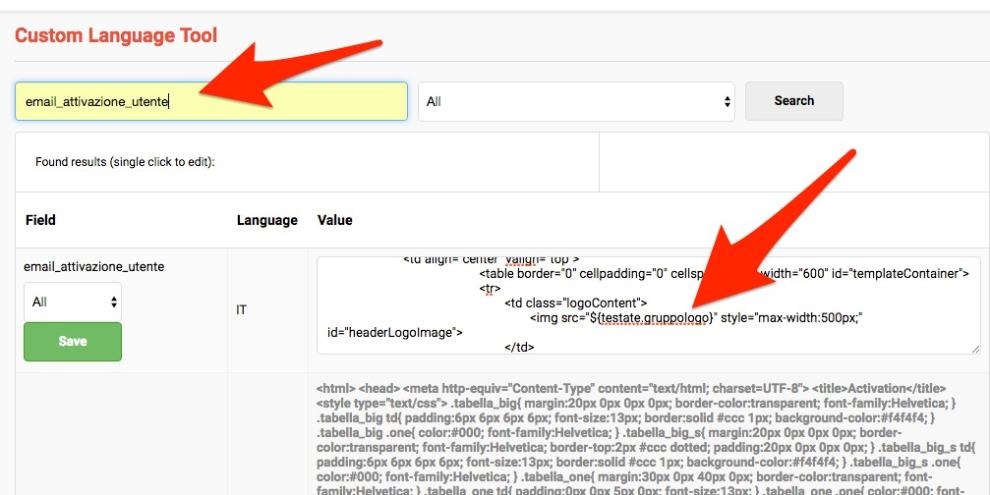Click the Custom Language Tool heading
This screenshot has width=990, height=495.
coord(116,37)
